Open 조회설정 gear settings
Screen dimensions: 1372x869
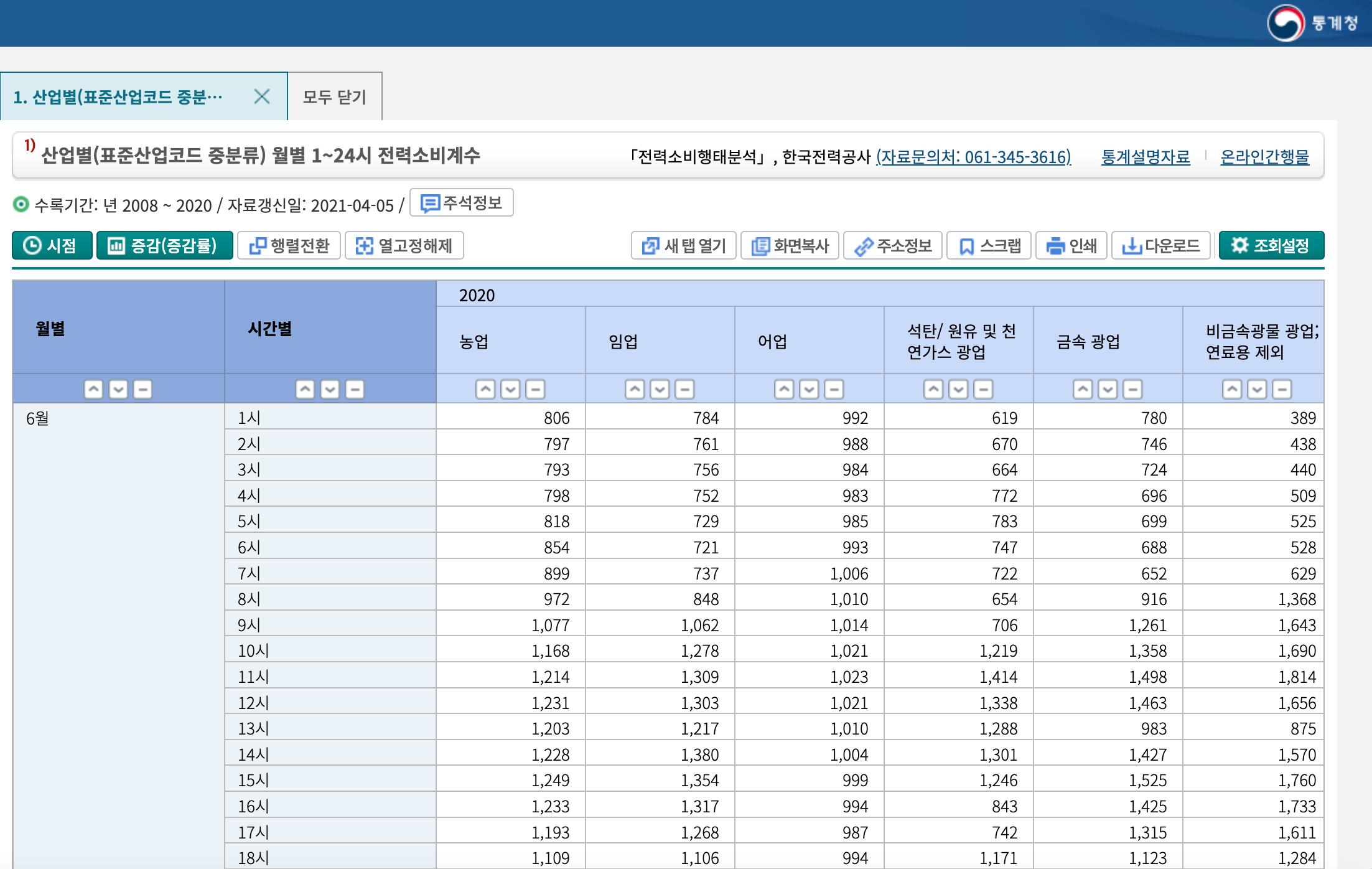(x=1271, y=246)
